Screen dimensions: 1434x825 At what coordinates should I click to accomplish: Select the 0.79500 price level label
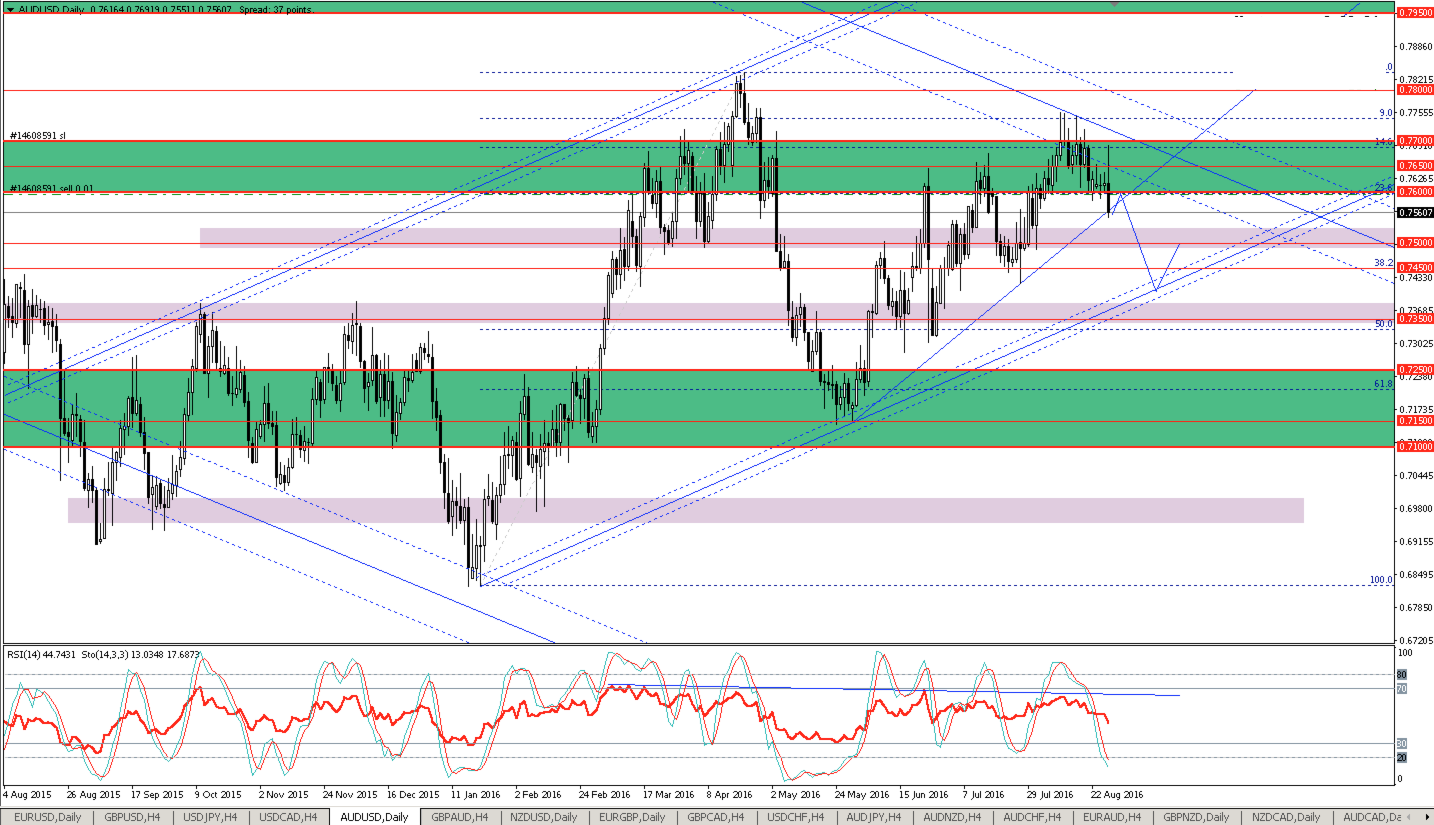pyautogui.click(x=1415, y=14)
